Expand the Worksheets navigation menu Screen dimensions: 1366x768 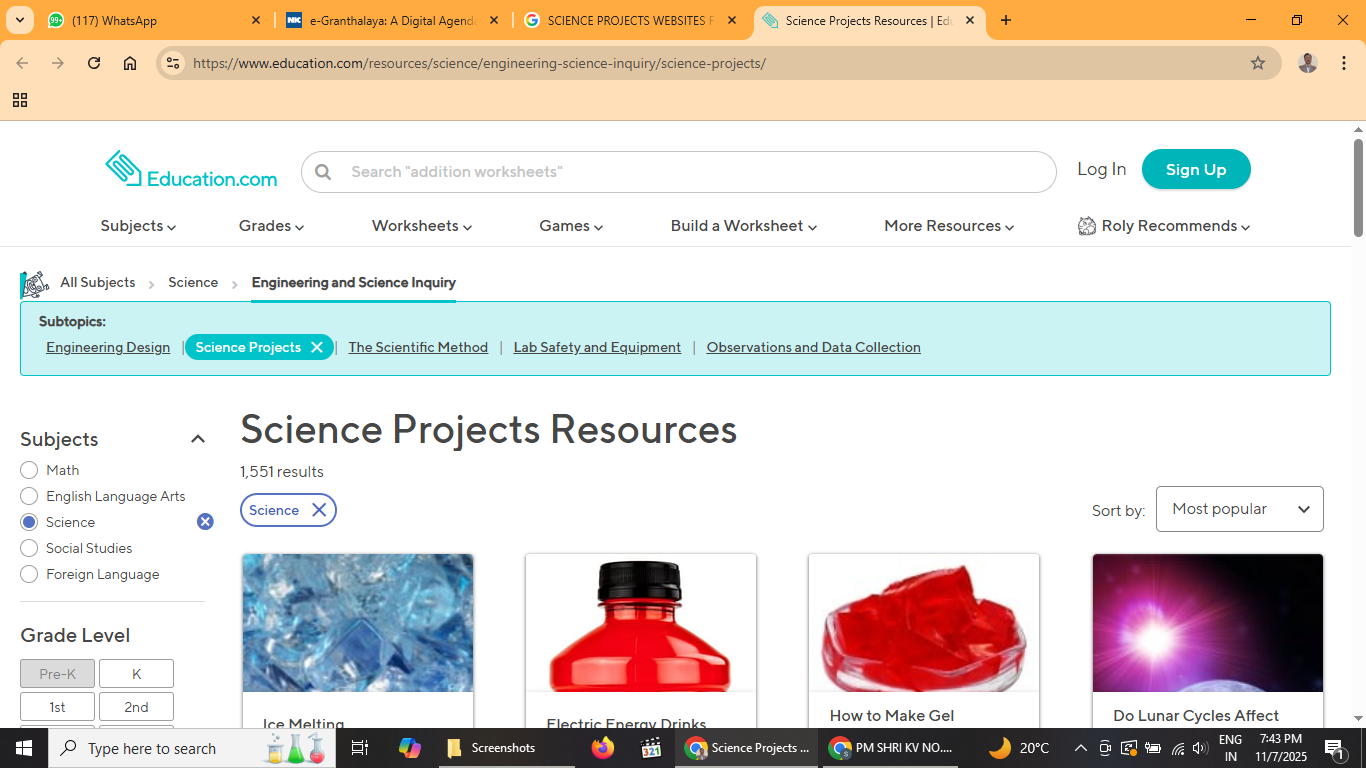(421, 226)
